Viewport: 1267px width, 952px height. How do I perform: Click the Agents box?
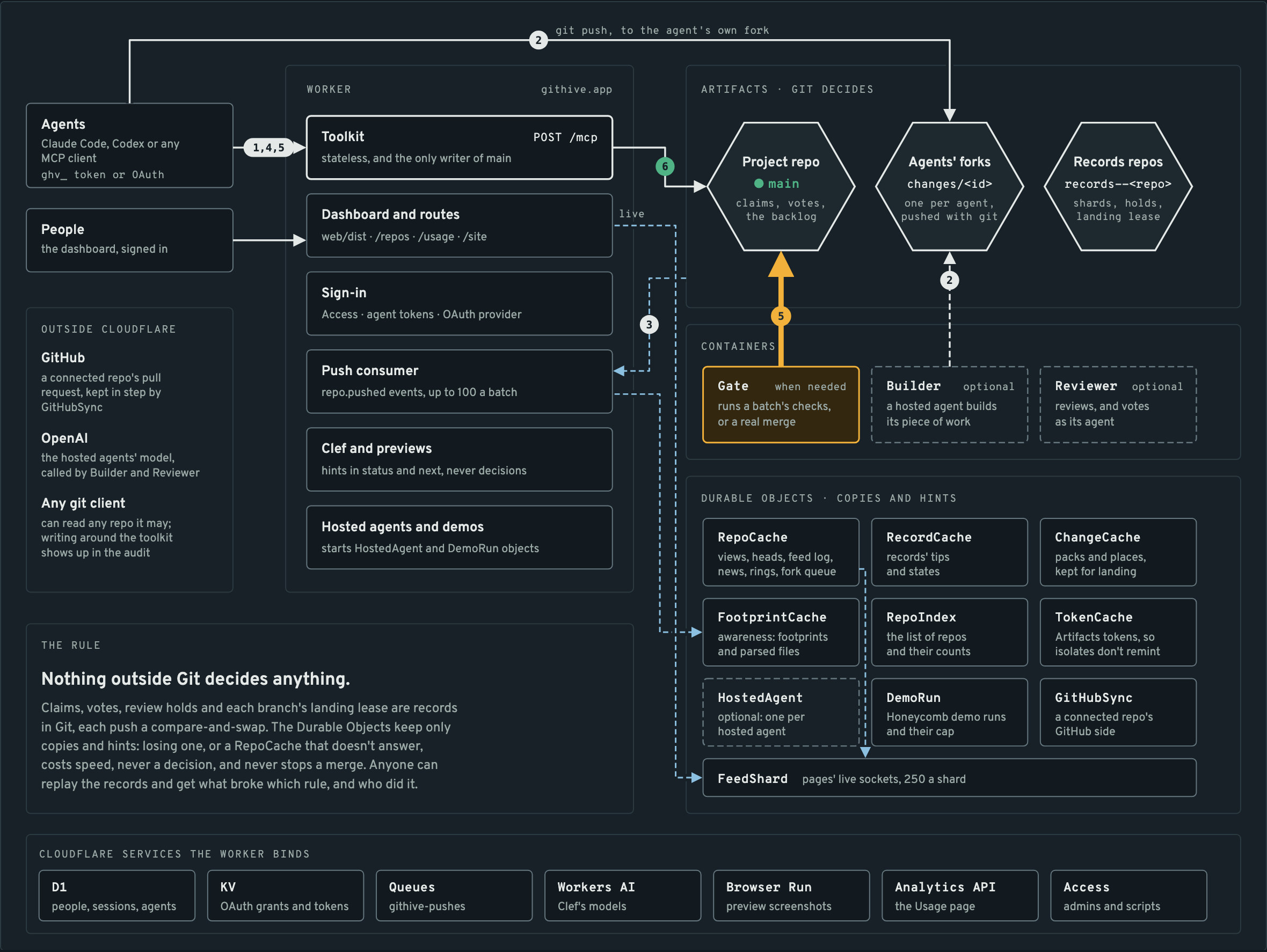click(x=129, y=145)
